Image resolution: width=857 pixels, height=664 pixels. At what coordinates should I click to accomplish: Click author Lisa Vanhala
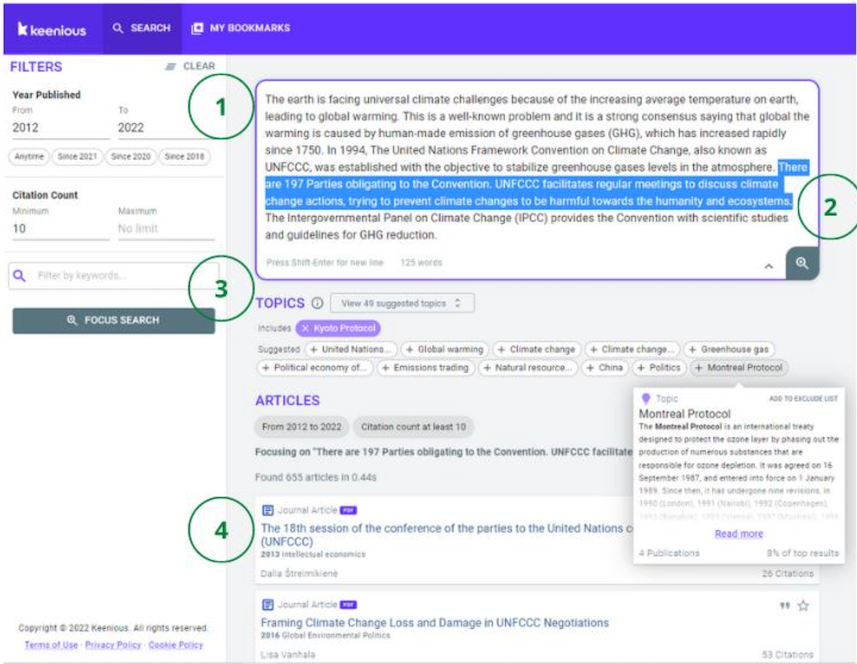pos(288,655)
